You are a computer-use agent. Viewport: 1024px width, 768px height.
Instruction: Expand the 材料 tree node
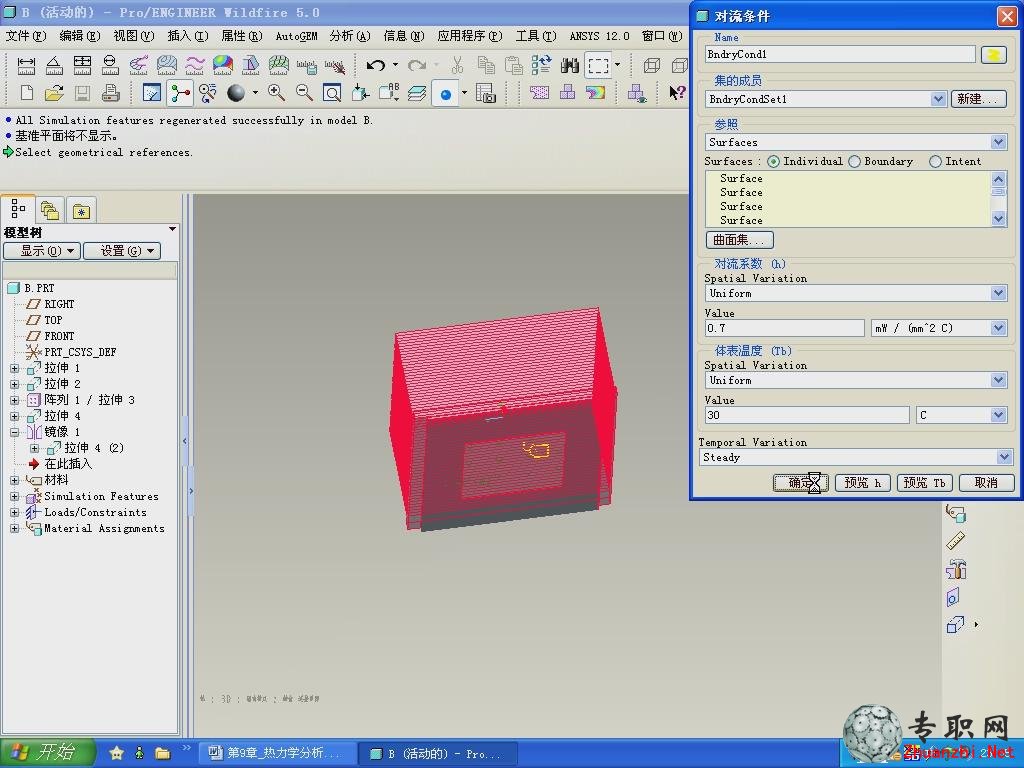point(14,481)
